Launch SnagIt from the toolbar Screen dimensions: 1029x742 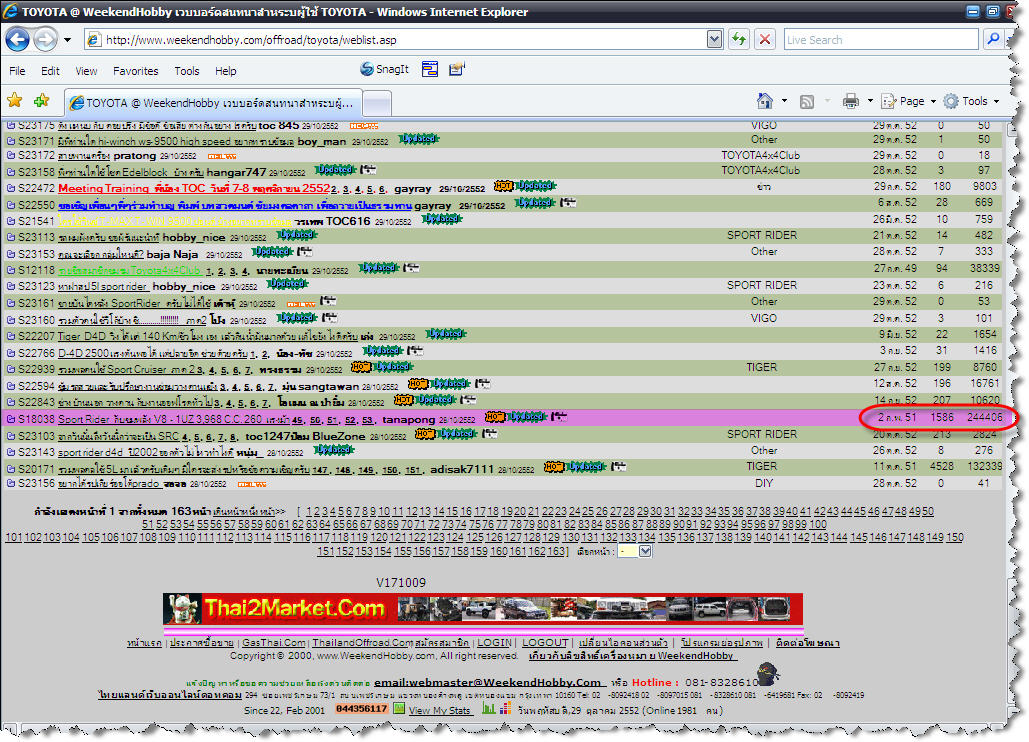coord(385,70)
